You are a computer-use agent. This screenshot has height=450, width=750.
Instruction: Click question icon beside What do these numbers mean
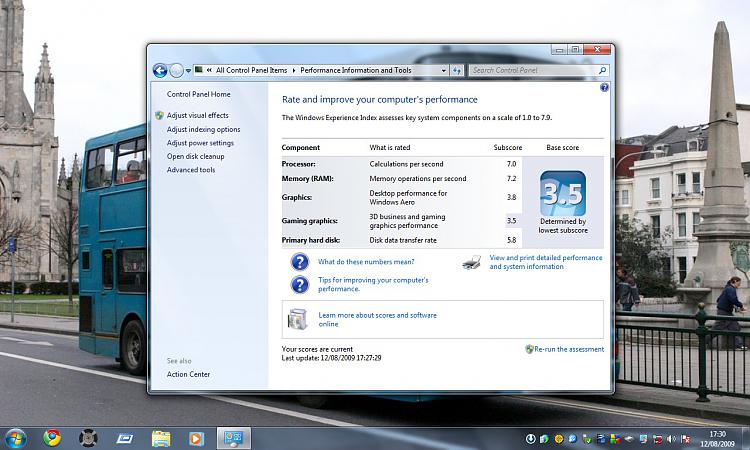click(299, 262)
